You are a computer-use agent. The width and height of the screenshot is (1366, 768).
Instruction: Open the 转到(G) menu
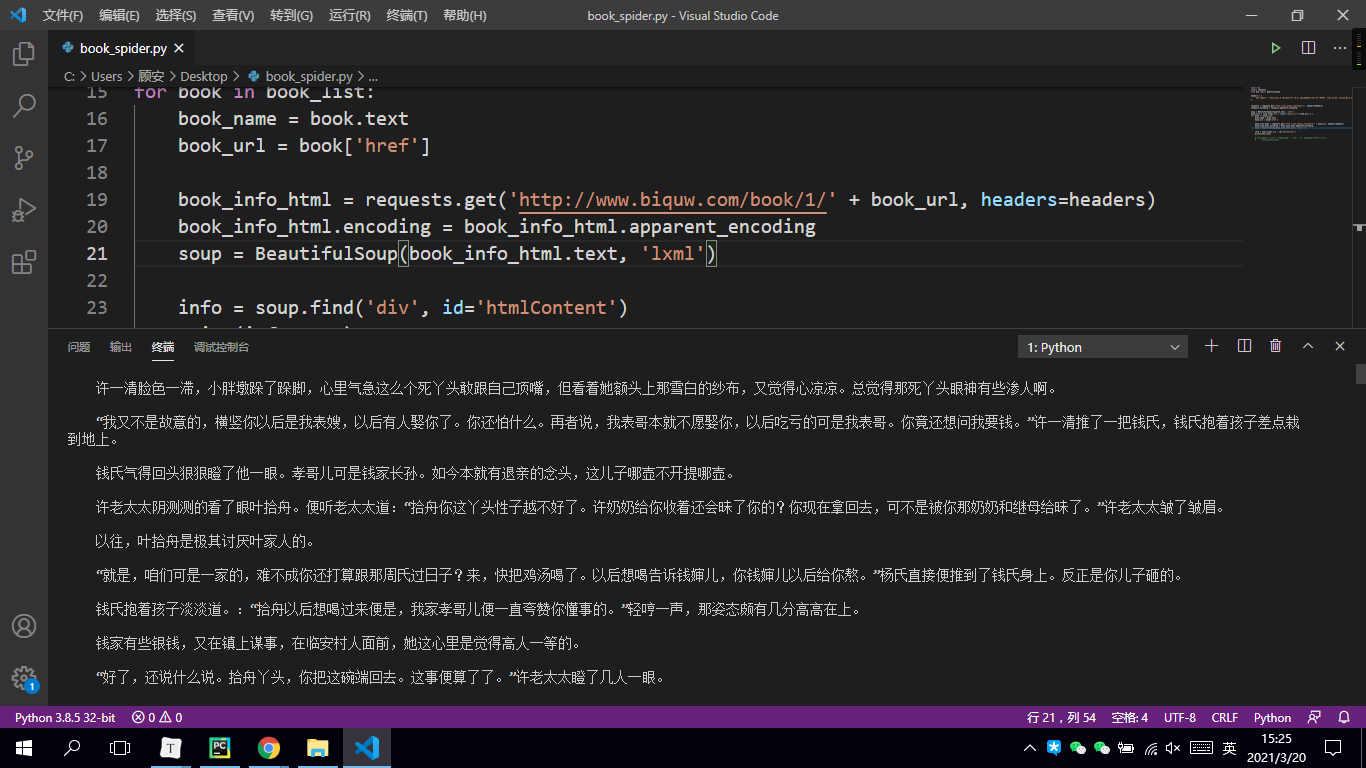tap(291, 15)
